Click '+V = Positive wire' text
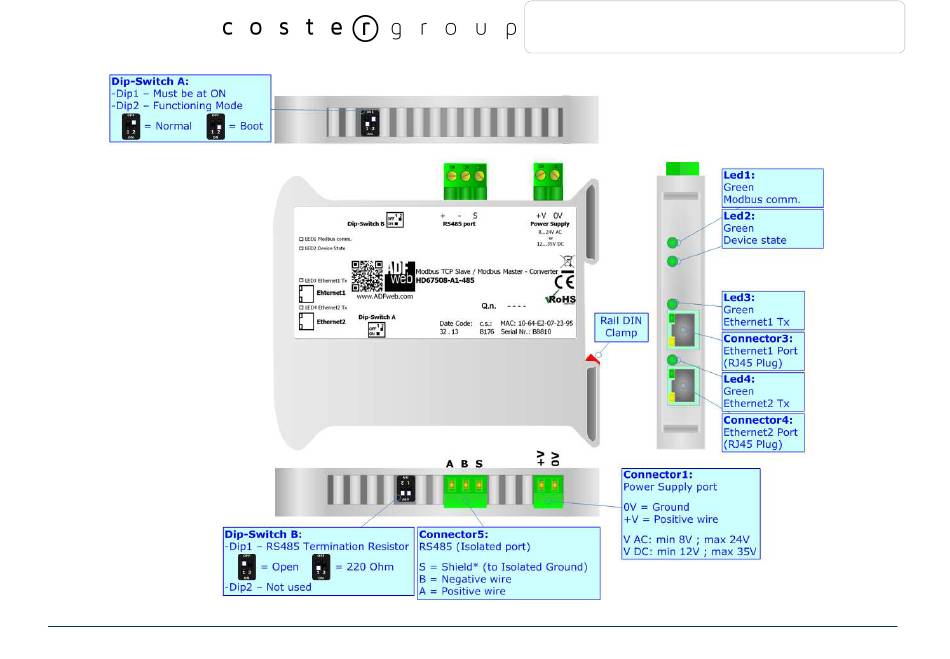The width and height of the screenshot is (950, 659). coord(671,519)
